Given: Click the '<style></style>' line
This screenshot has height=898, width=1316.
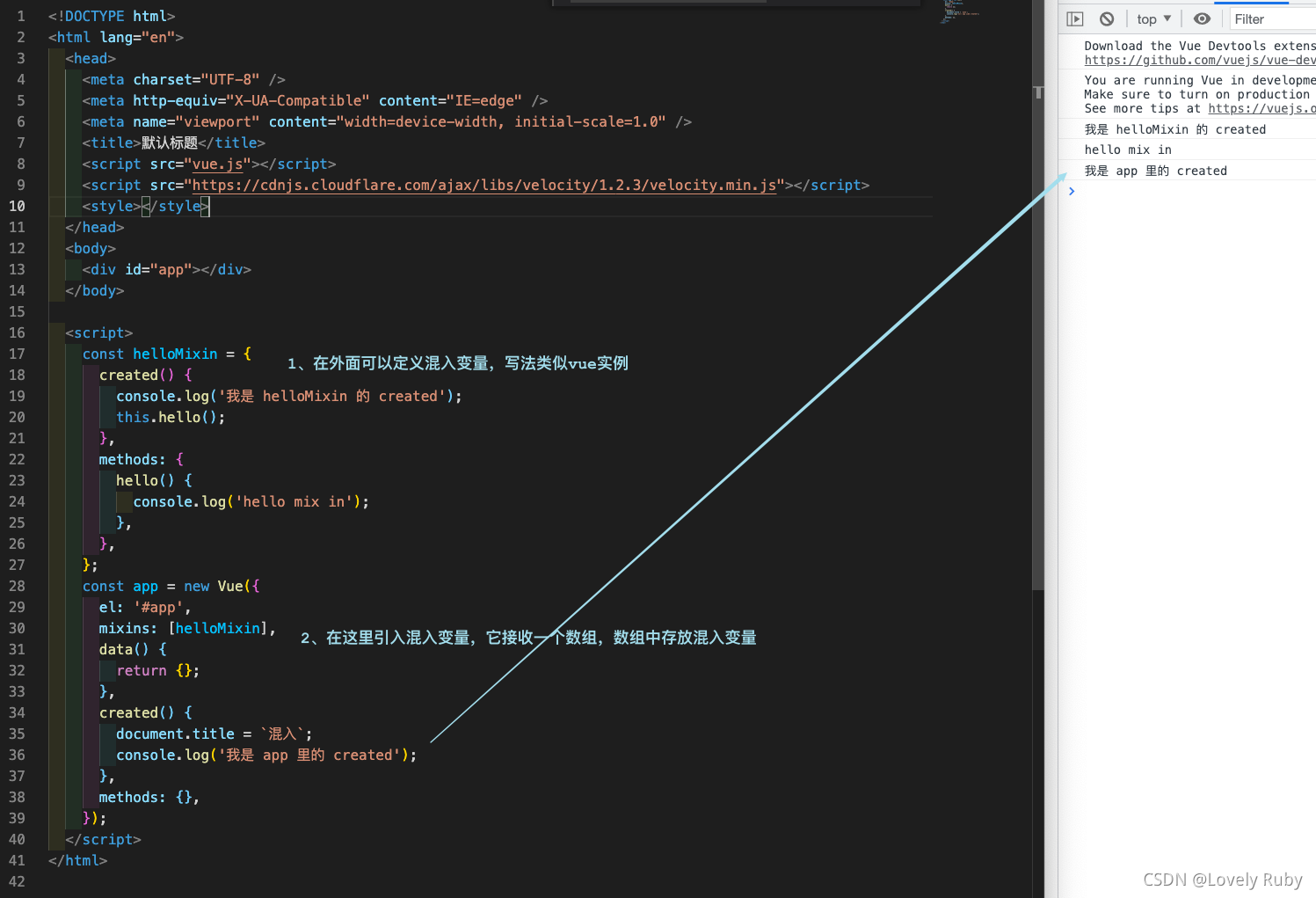Looking at the screenshot, I should click(146, 206).
